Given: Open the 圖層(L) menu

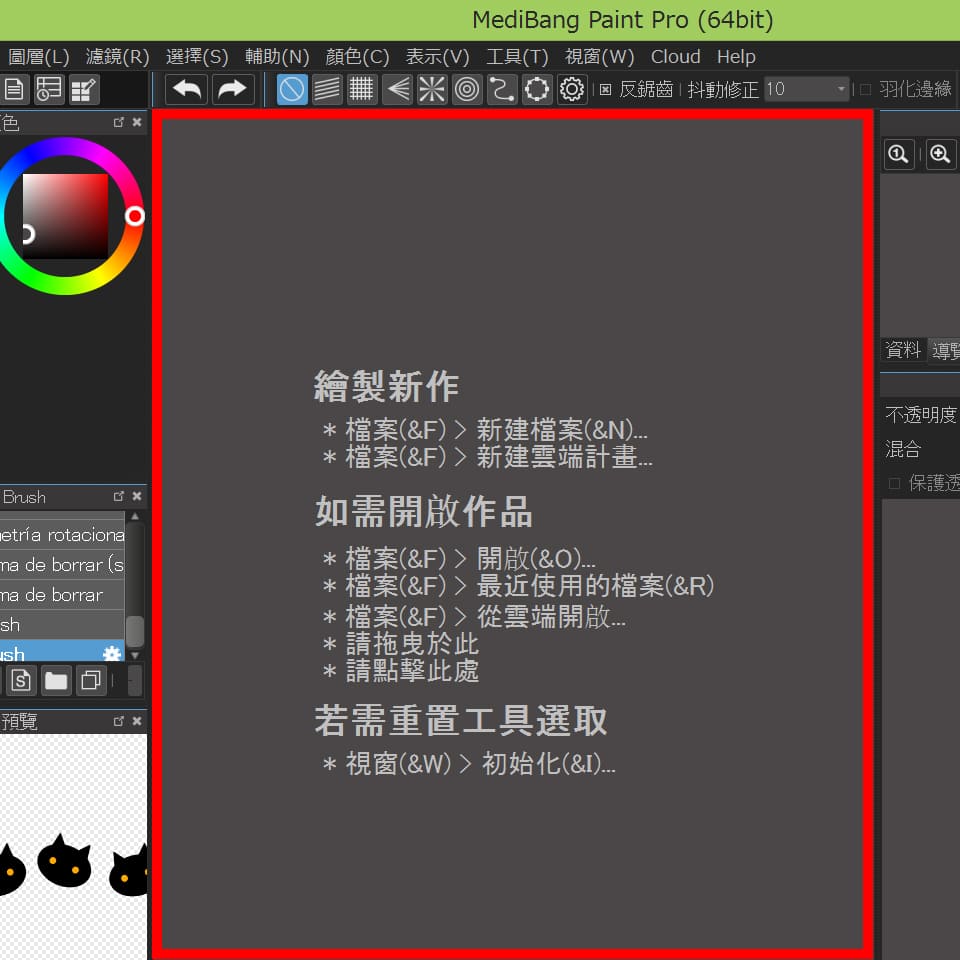Looking at the screenshot, I should pos(39,57).
